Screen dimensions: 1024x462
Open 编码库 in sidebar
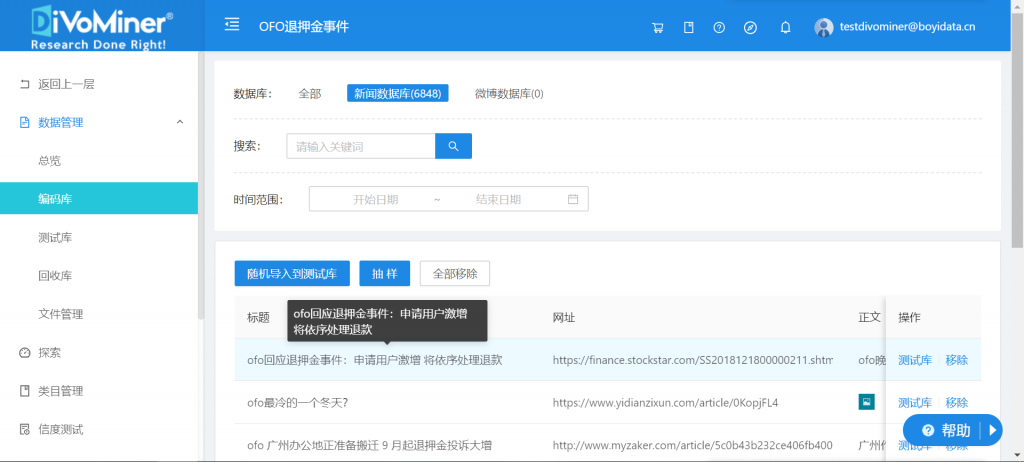click(99, 199)
